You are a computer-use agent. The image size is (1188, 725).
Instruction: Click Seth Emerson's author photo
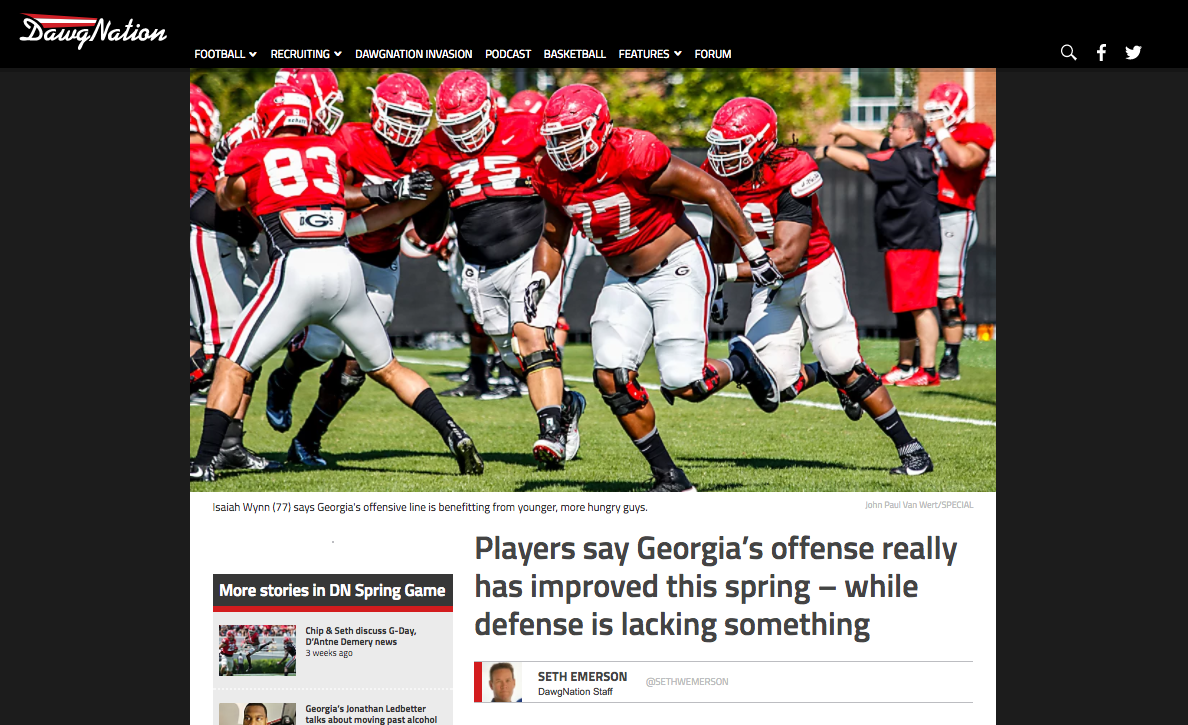tap(502, 682)
